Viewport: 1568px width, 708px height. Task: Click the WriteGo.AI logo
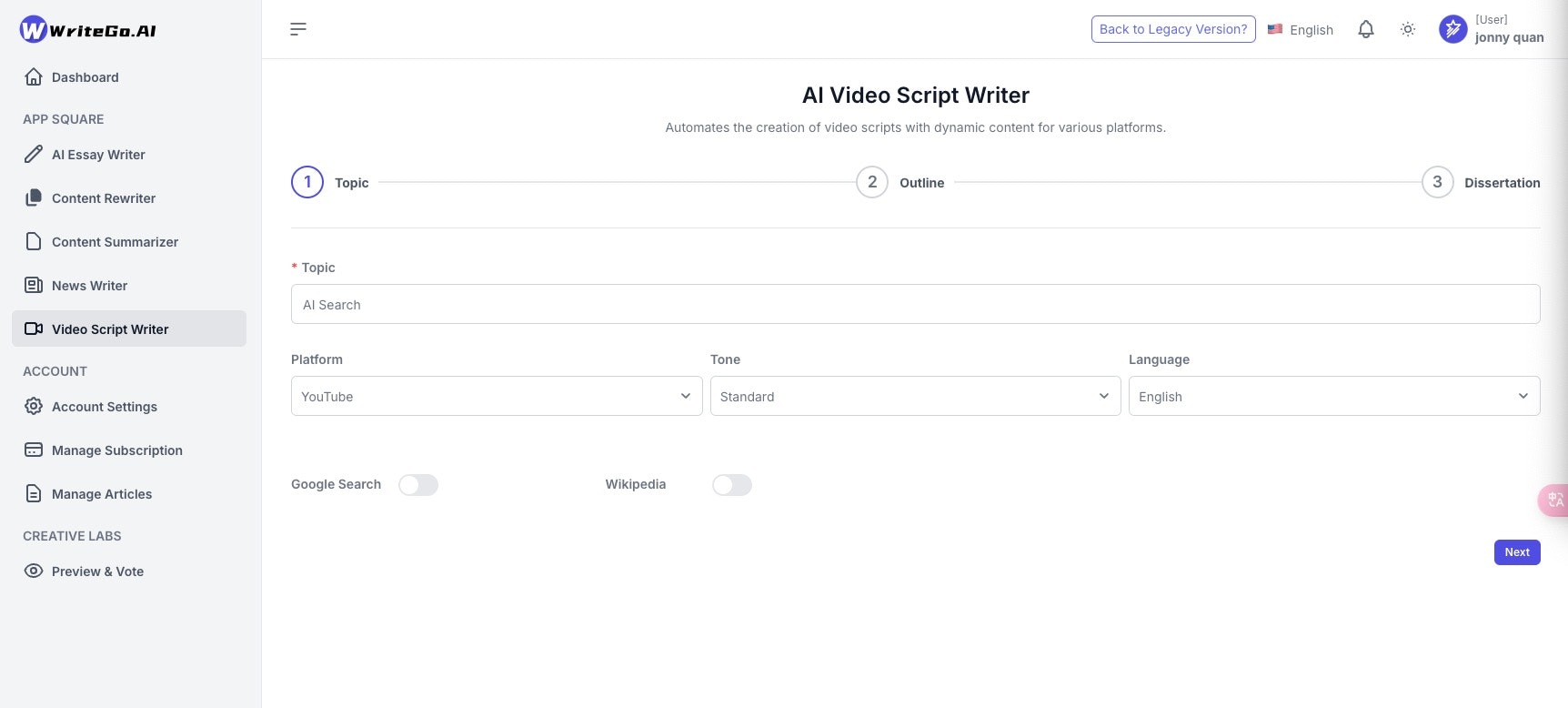click(x=88, y=29)
